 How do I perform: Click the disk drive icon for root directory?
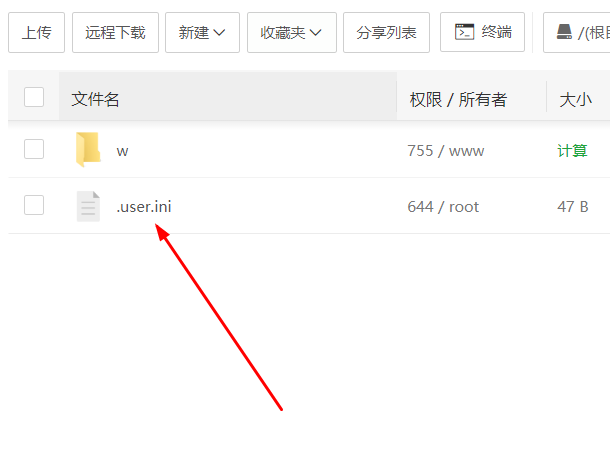click(564, 32)
